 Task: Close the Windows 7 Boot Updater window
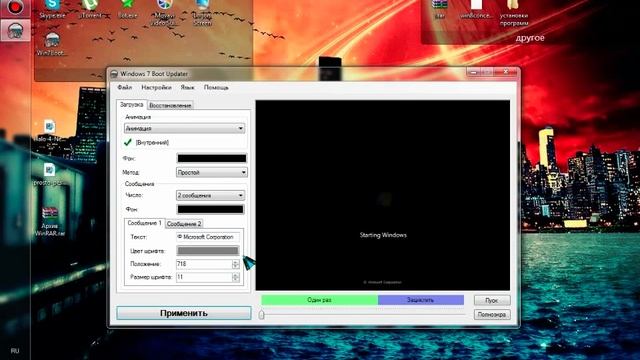click(x=506, y=72)
